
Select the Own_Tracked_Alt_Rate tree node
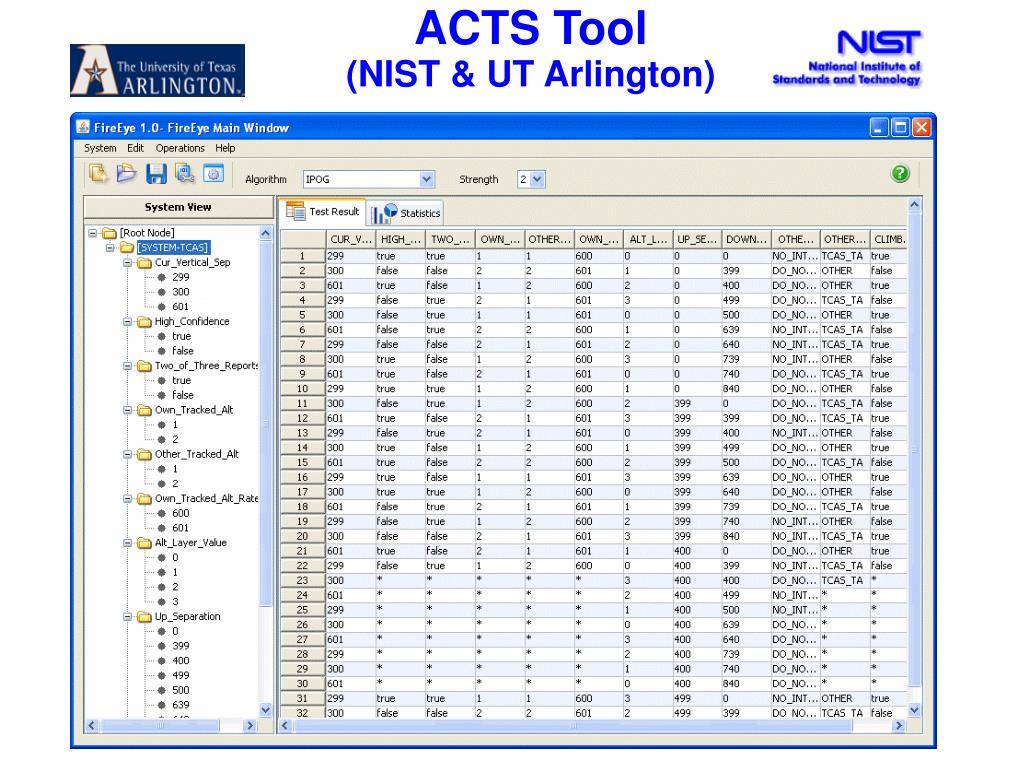click(x=206, y=498)
